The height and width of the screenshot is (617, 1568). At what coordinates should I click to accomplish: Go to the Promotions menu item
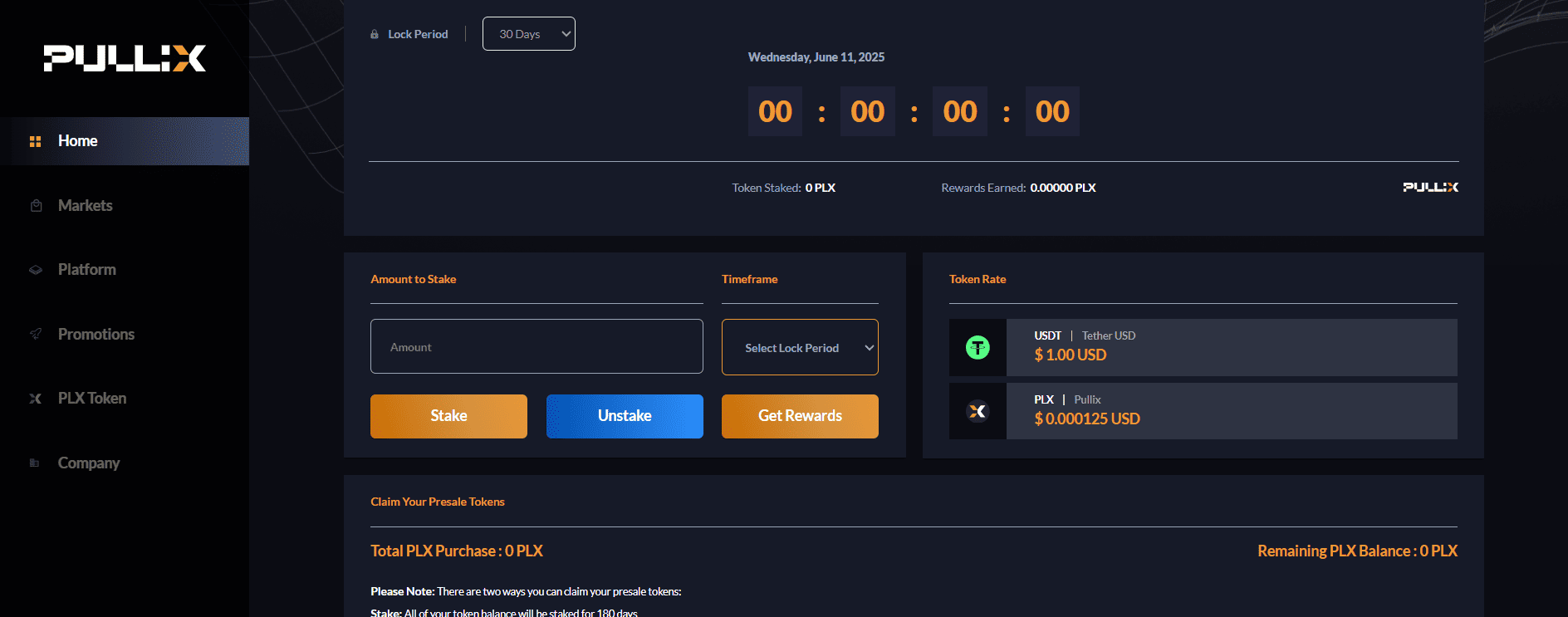tap(96, 334)
